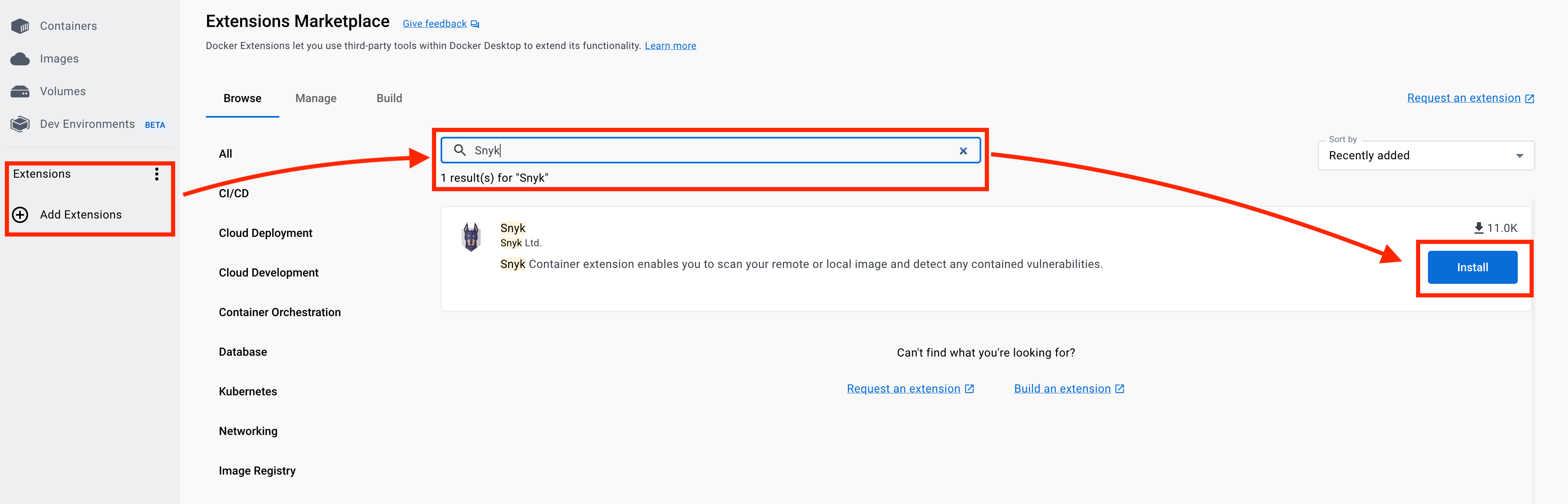Viewport: 1568px width, 504px height.
Task: Switch to the Browse tab
Action: coord(242,98)
